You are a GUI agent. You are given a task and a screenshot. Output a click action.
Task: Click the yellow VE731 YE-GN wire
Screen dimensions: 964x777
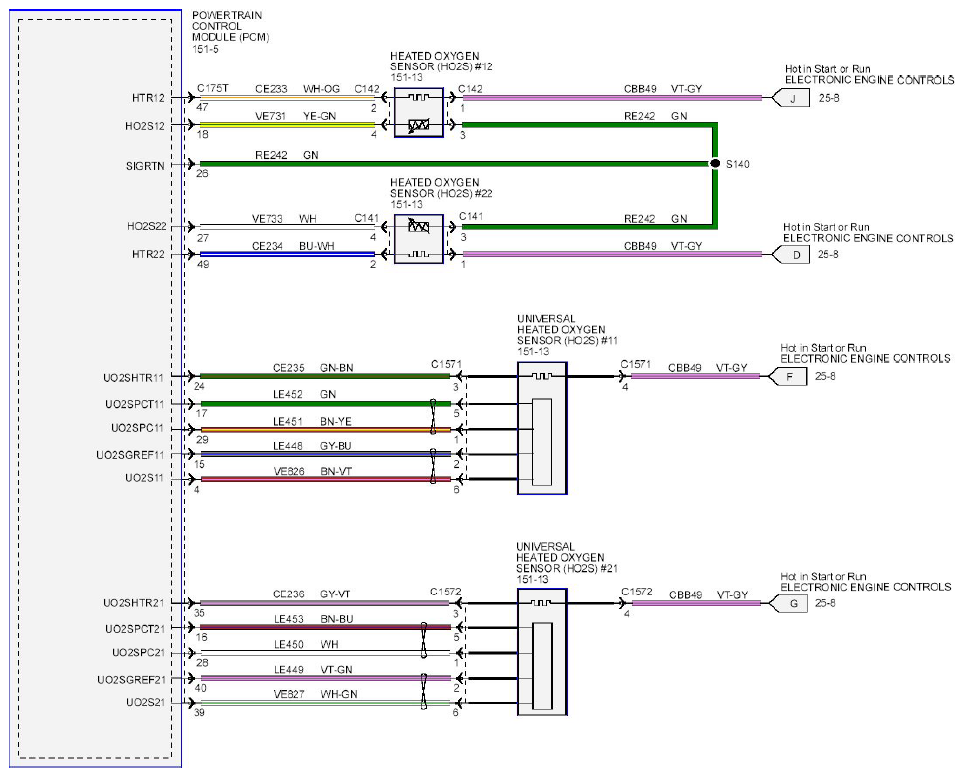point(287,125)
